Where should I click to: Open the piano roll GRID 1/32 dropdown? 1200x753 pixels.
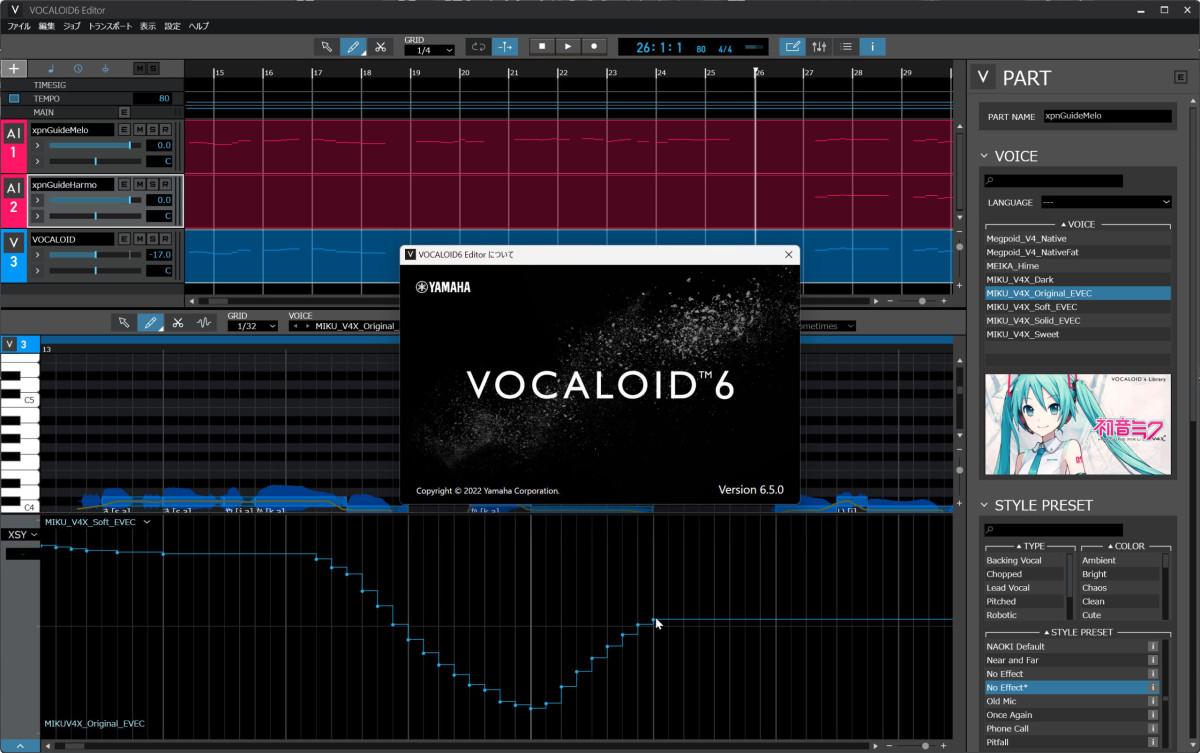pos(252,326)
